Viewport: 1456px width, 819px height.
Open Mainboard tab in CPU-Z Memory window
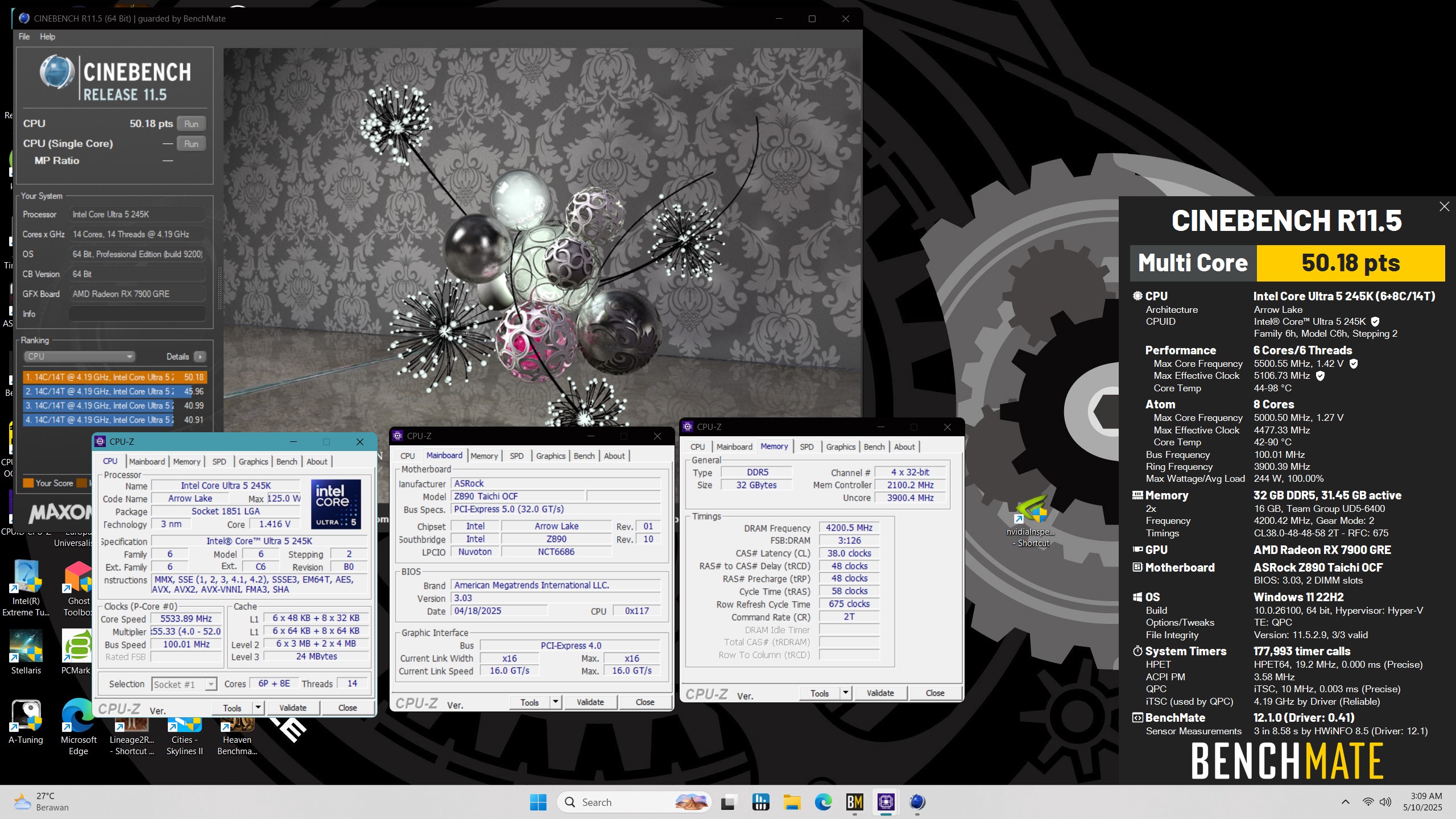[x=734, y=446]
